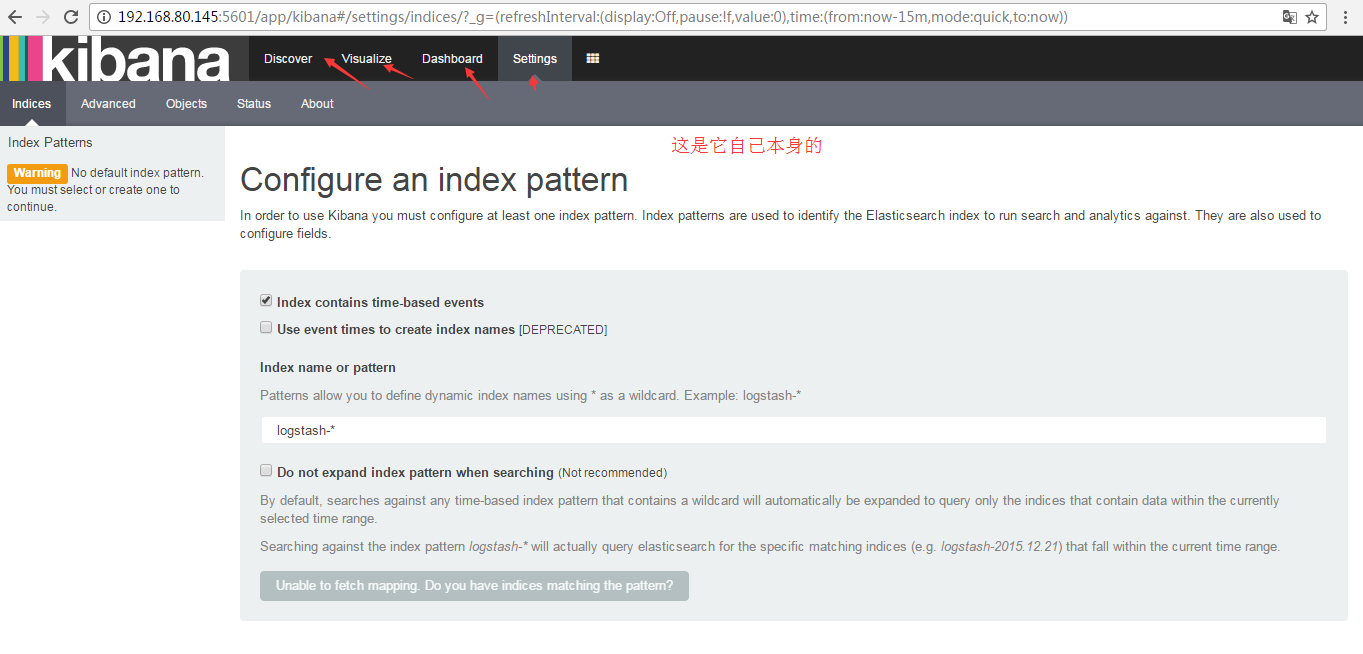Click the translate page icon
The width and height of the screenshot is (1363, 654).
pyautogui.click(x=1290, y=17)
